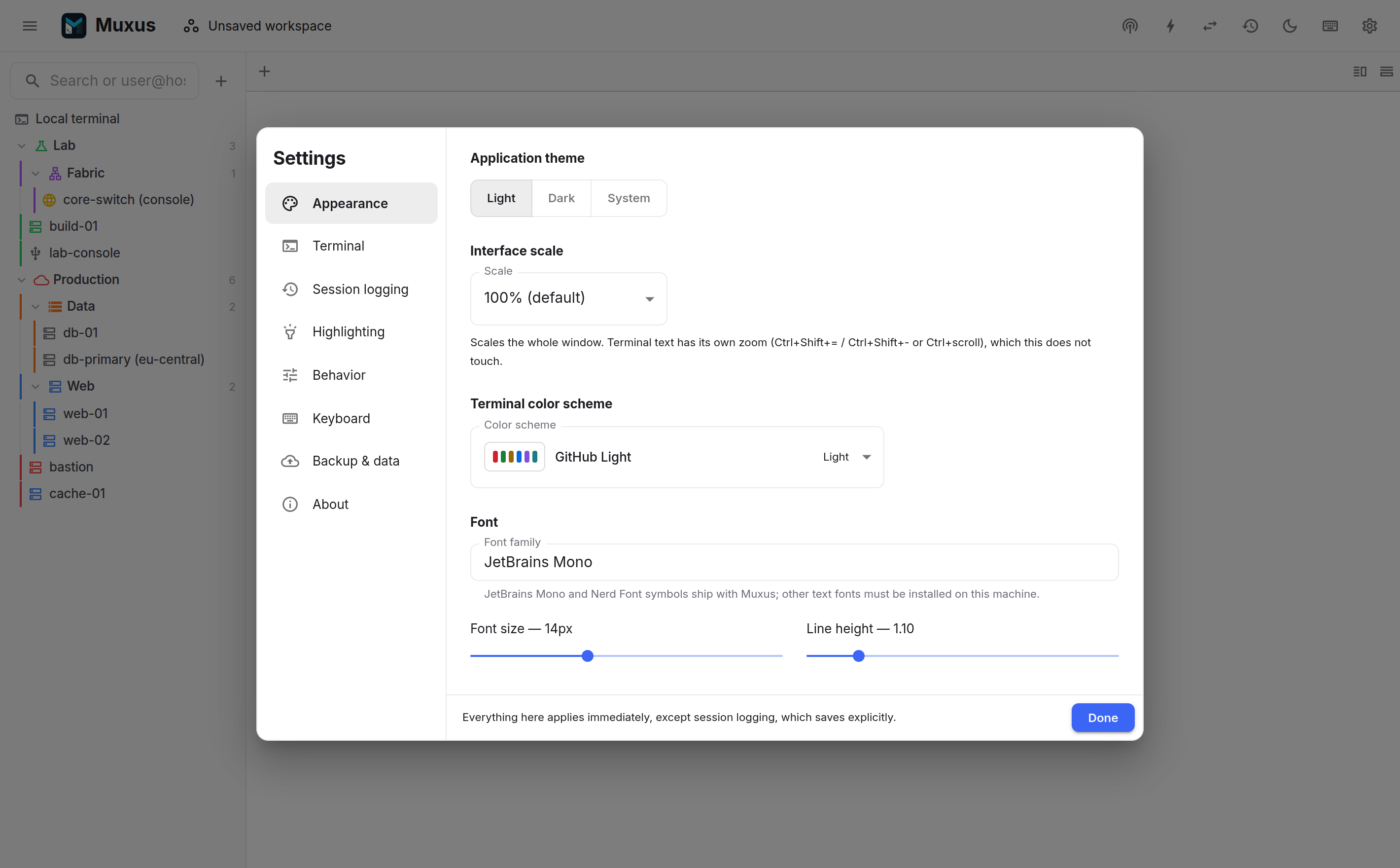
Task: Add a new tab with plus icon
Action: [x=265, y=71]
